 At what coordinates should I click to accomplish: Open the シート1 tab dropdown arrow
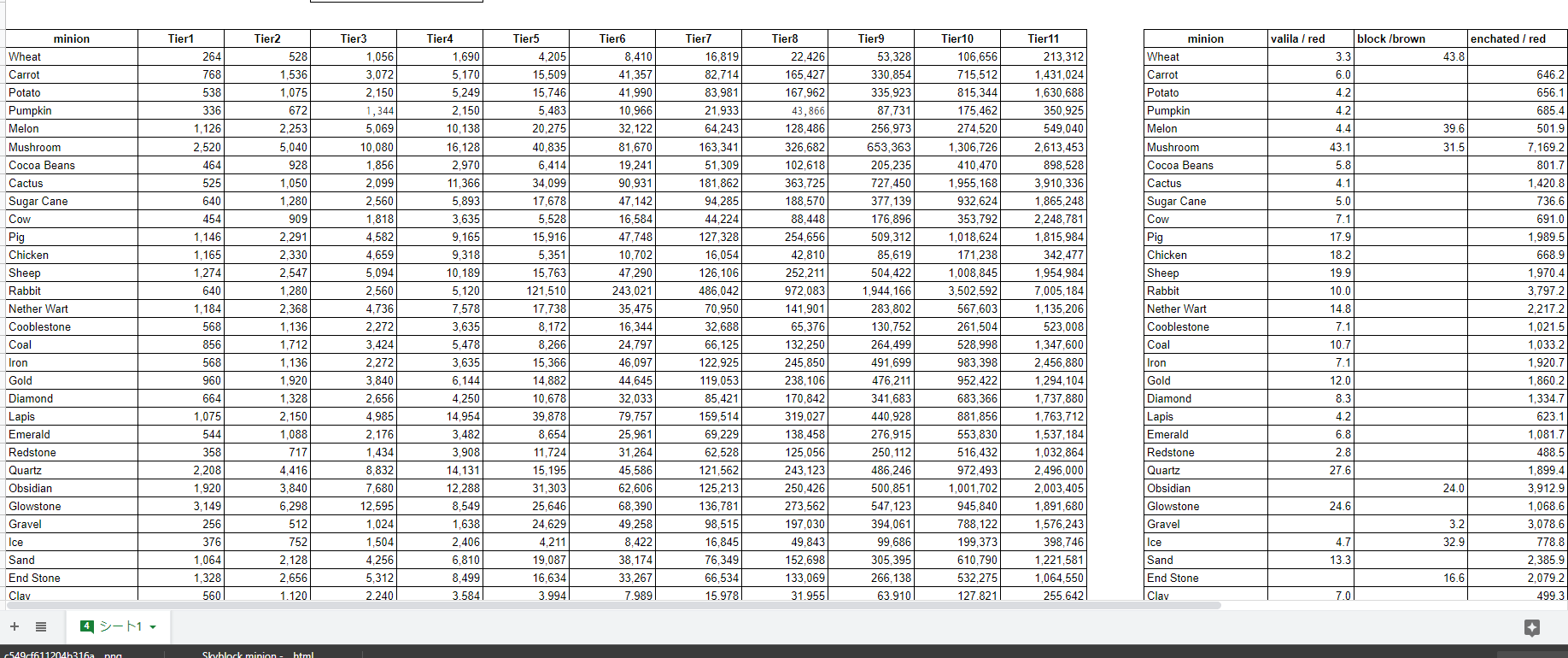(153, 627)
